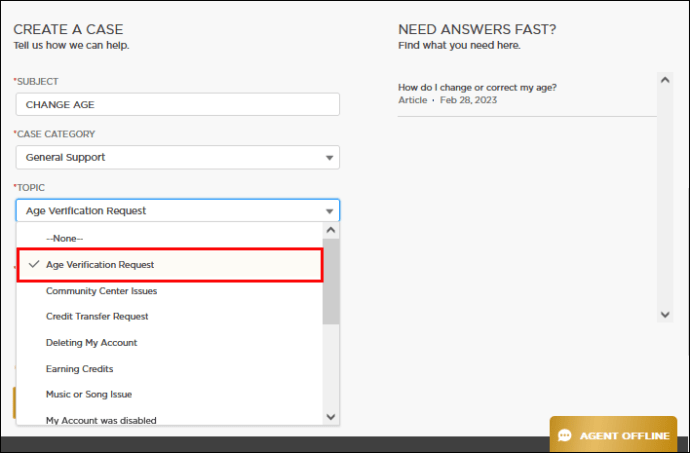The height and width of the screenshot is (453, 690).
Task: Open article How do I change my age
Action: pos(477,87)
